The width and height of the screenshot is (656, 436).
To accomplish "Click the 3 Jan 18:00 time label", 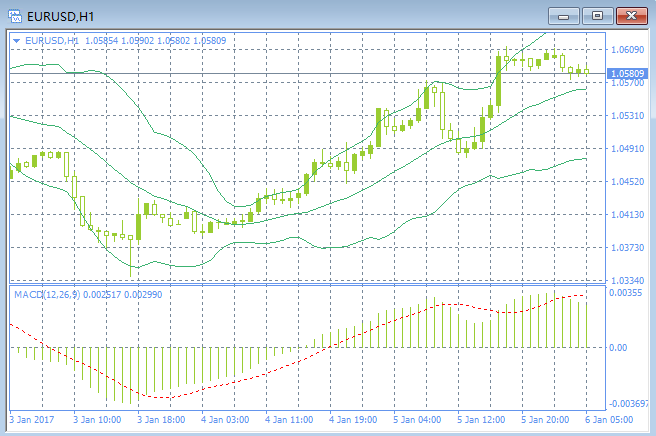I will [x=161, y=420].
